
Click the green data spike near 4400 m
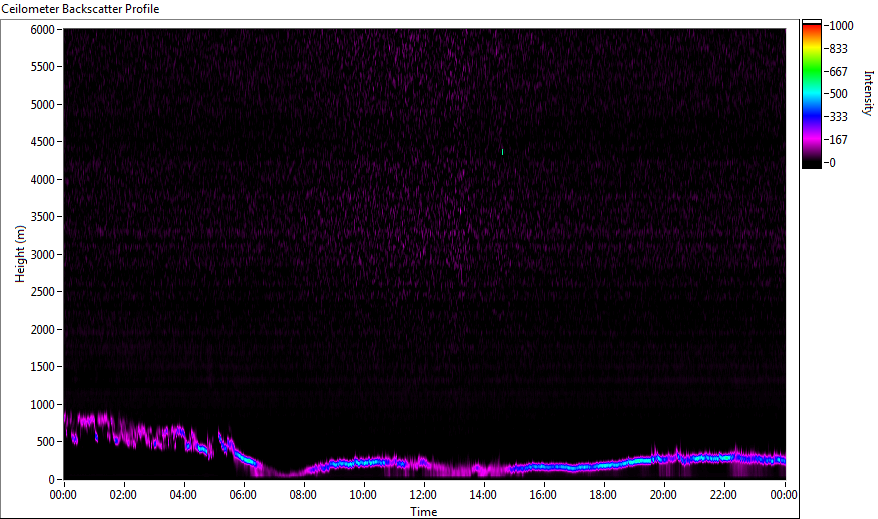pos(502,152)
